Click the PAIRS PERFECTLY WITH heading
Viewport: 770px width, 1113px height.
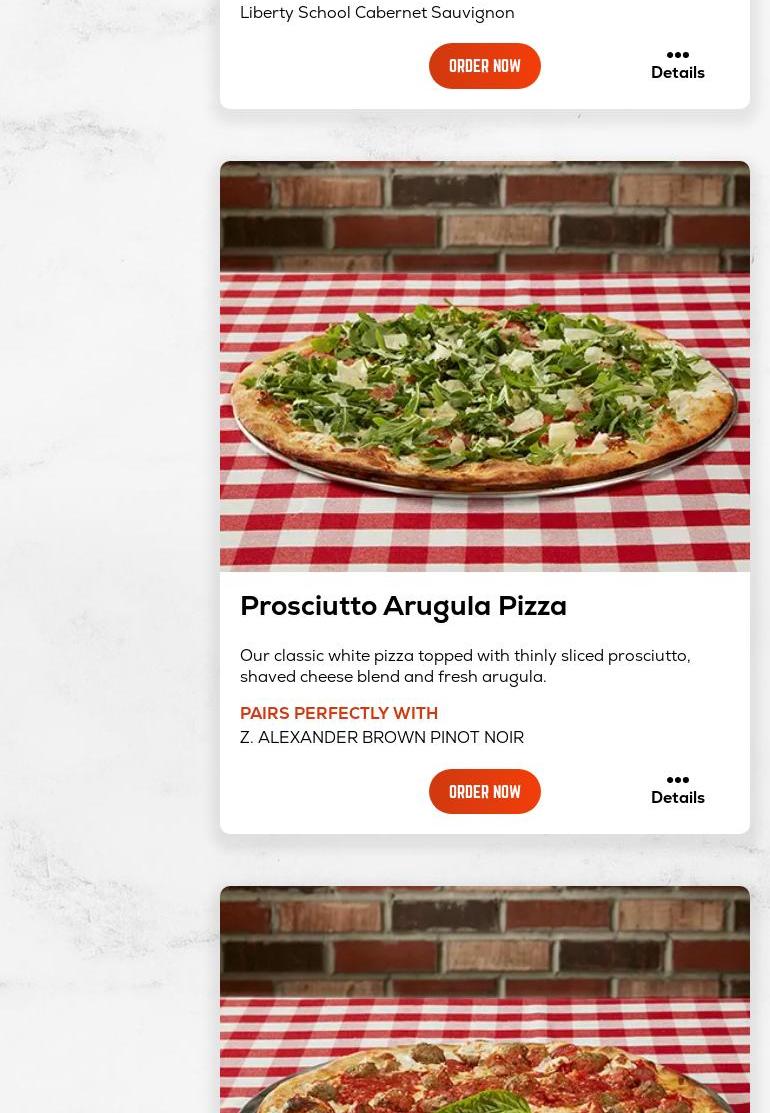[x=339, y=713]
